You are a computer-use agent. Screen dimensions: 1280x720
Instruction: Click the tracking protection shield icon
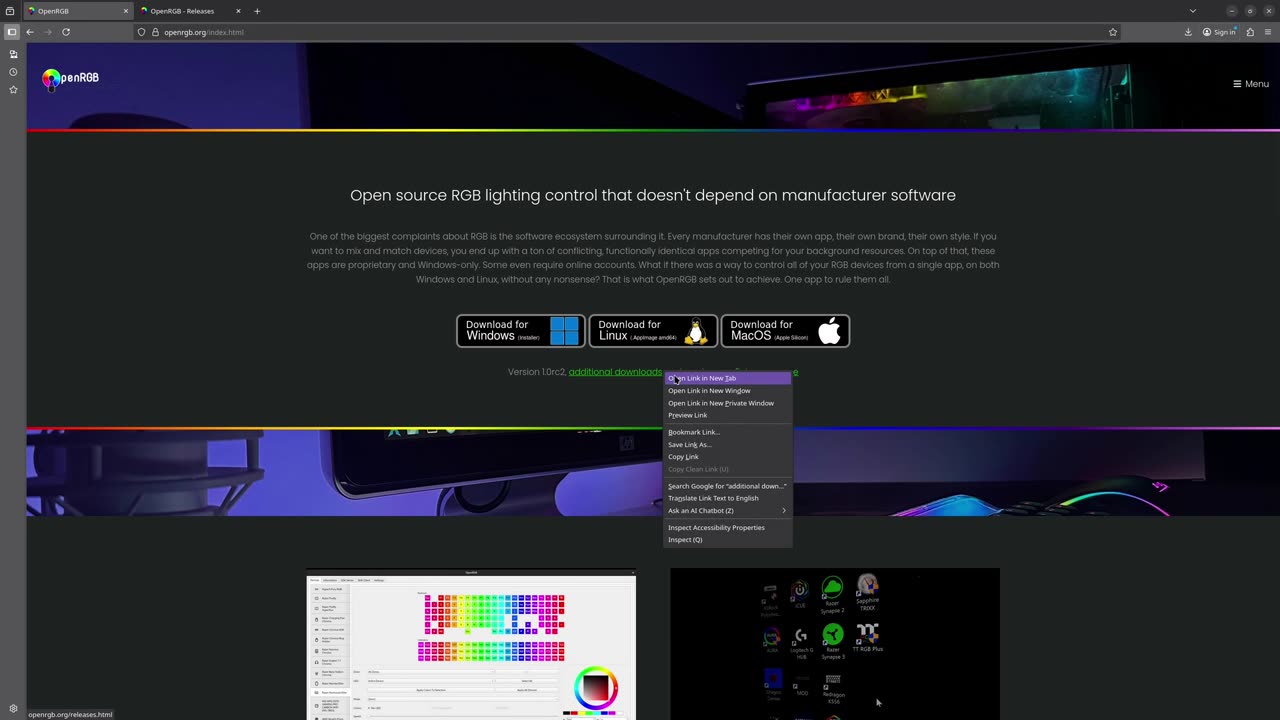pos(141,32)
